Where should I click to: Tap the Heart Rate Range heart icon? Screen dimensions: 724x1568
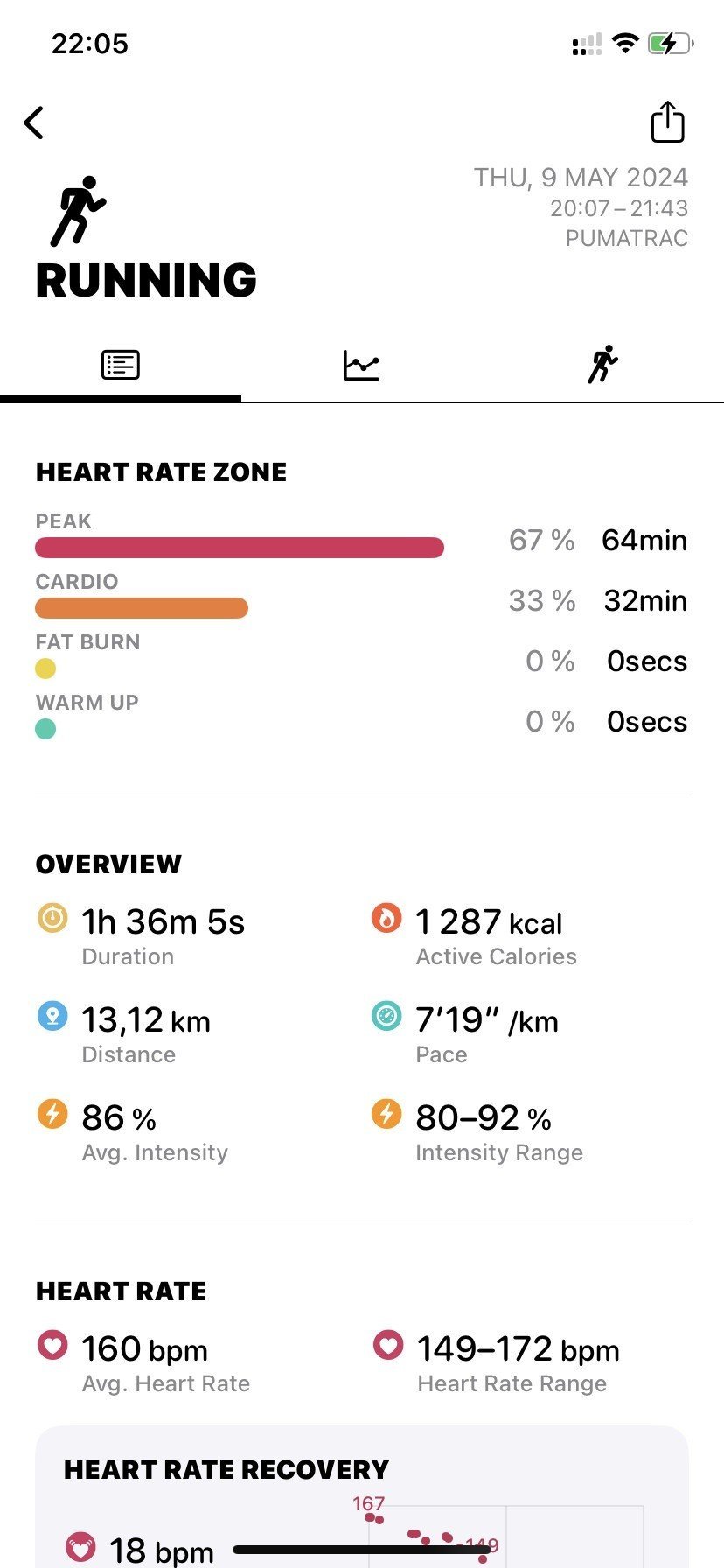click(x=387, y=1345)
